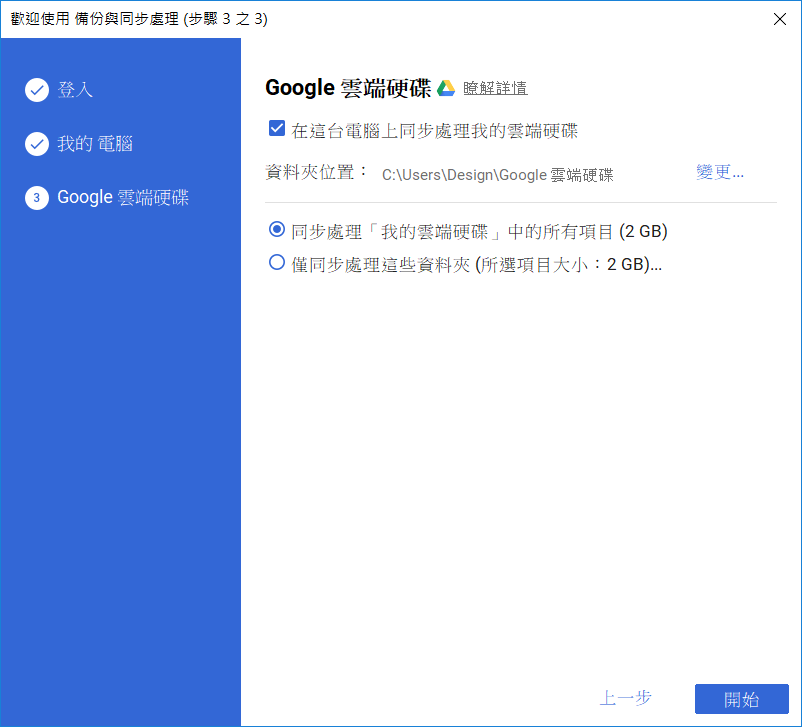Open the 瞭解詳情 link
The height and width of the screenshot is (727, 802).
coord(495,88)
